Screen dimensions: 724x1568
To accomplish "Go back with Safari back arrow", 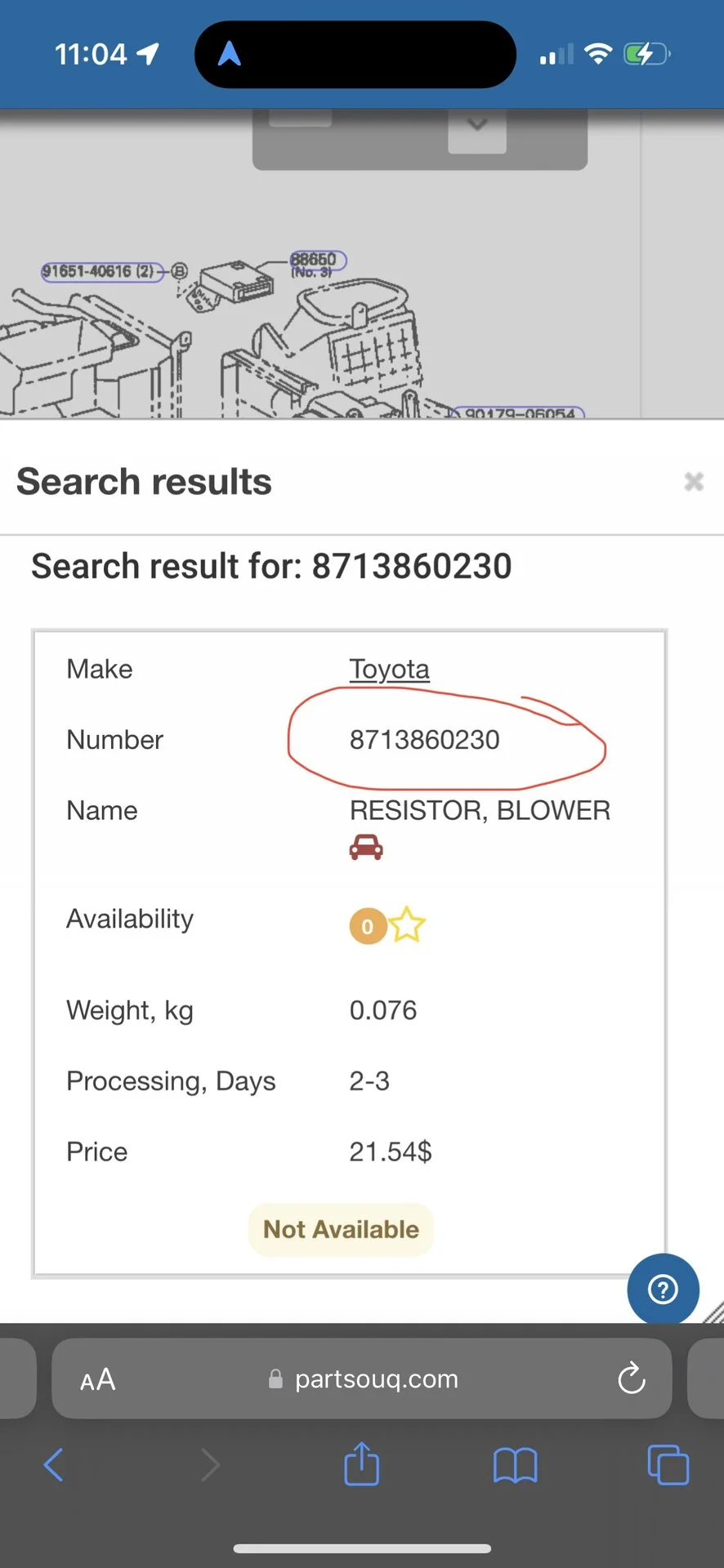I will [54, 1464].
